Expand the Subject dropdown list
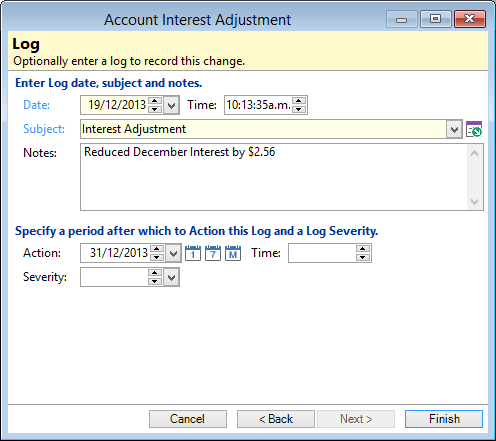 (454, 129)
